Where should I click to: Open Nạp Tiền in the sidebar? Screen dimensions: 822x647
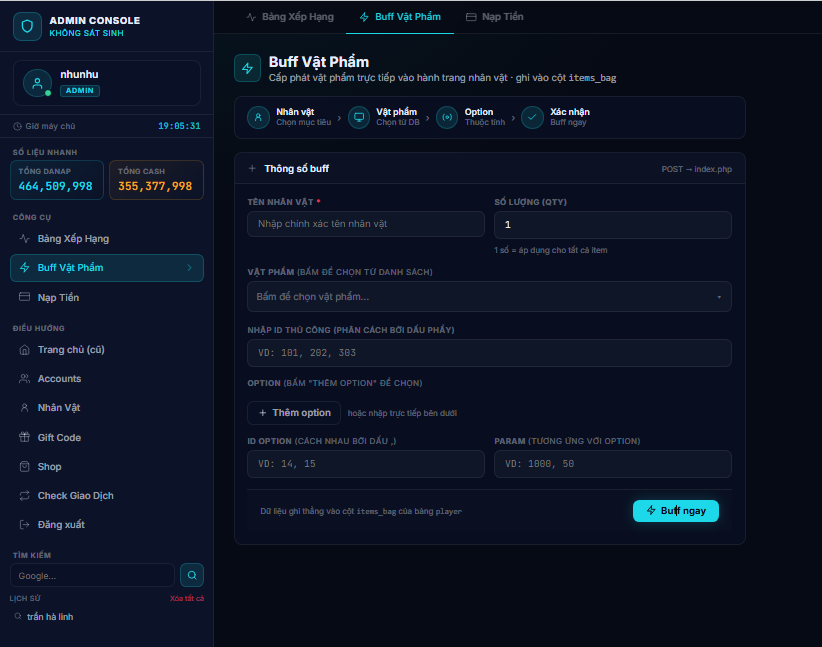click(107, 297)
